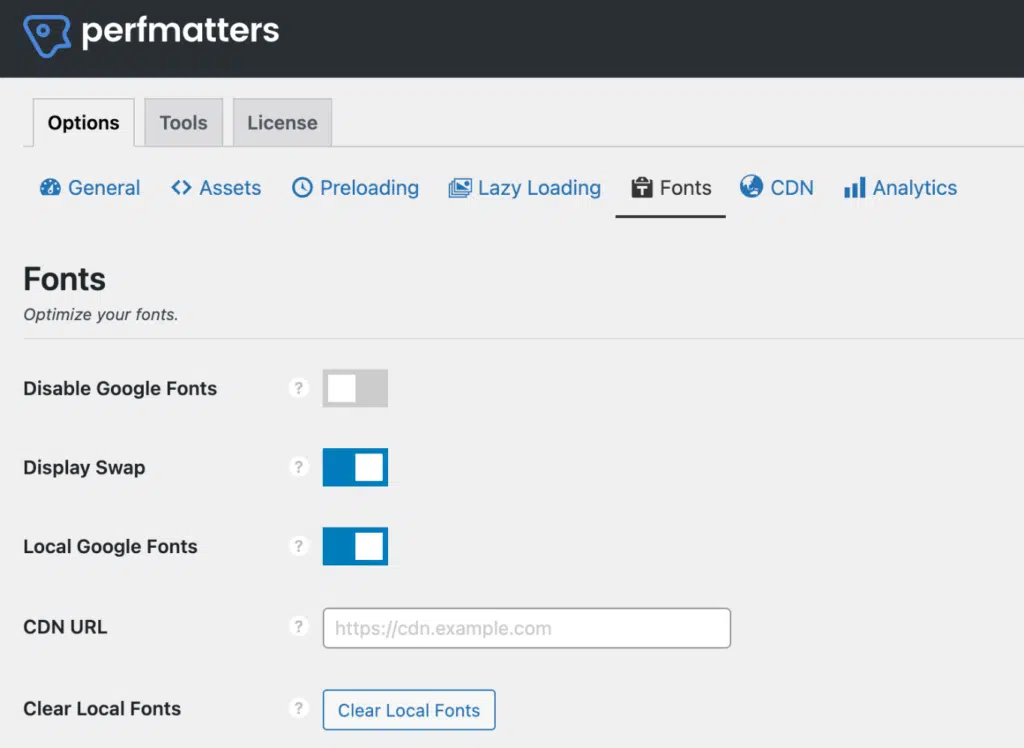Click the CDN globe icon
This screenshot has width=1024, height=748.
[x=751, y=186]
